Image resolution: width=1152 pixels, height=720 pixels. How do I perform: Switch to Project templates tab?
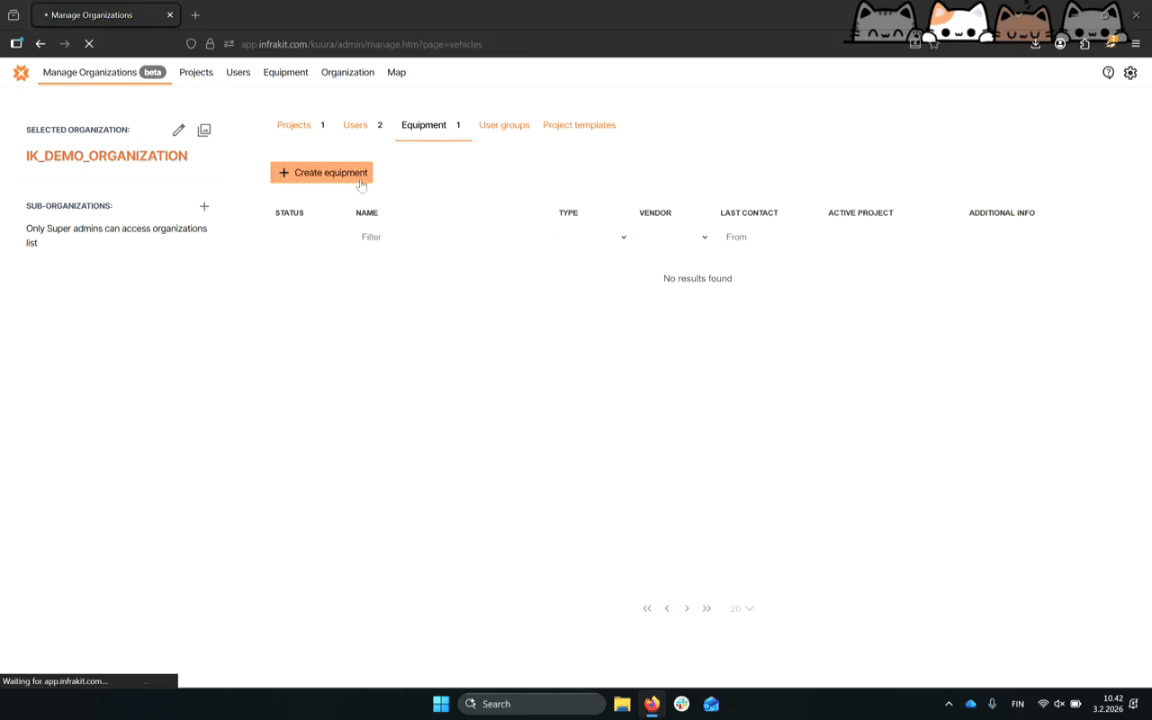580,125
